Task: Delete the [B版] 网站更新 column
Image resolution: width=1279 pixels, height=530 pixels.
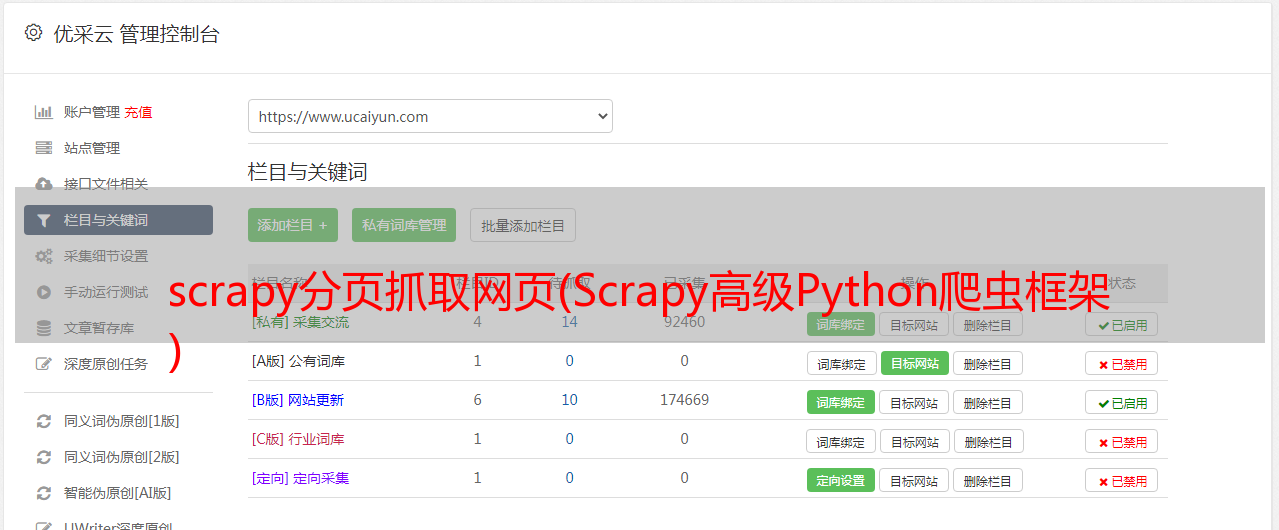Action: [988, 402]
